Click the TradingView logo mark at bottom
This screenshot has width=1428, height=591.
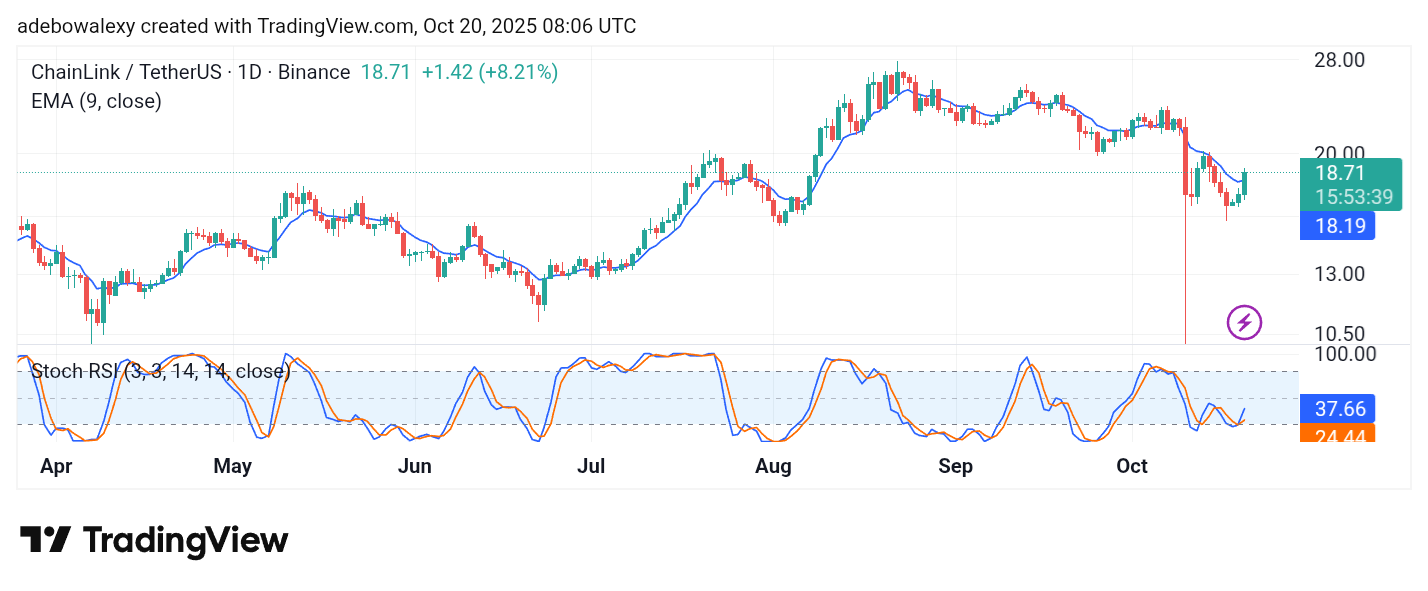[x=46, y=540]
